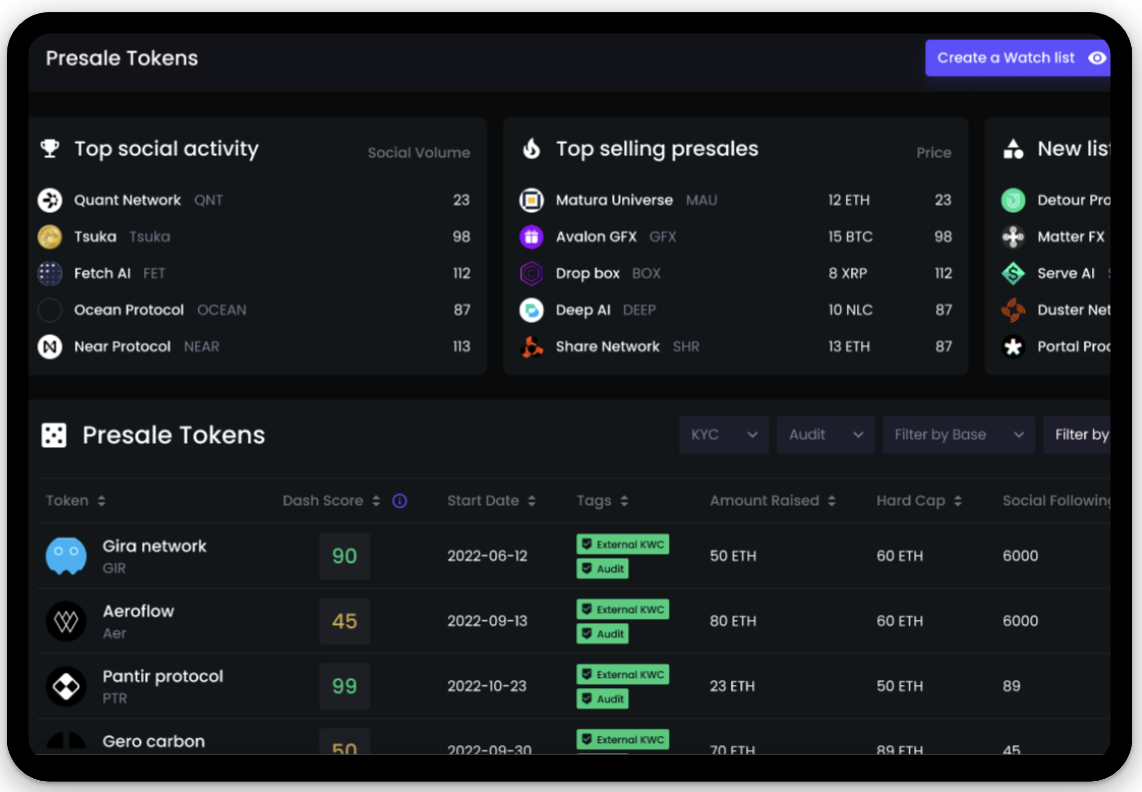Click the shapes icon beside New listings

click(x=1013, y=149)
